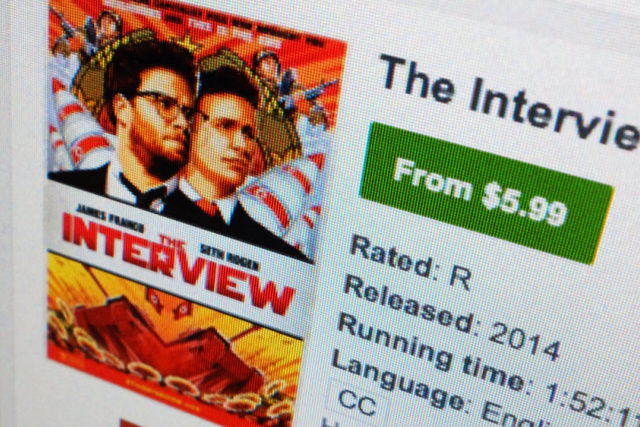Click the English language value

(x=512, y=415)
